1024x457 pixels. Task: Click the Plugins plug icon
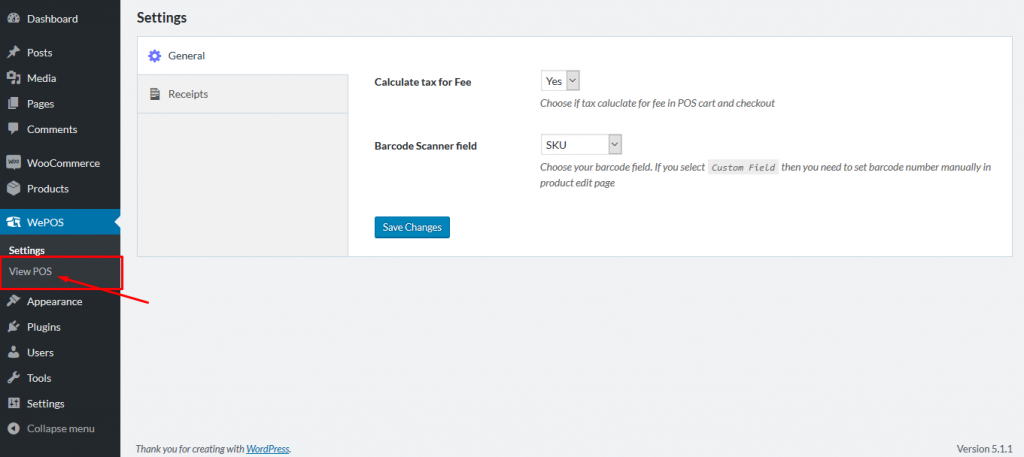click(13, 327)
